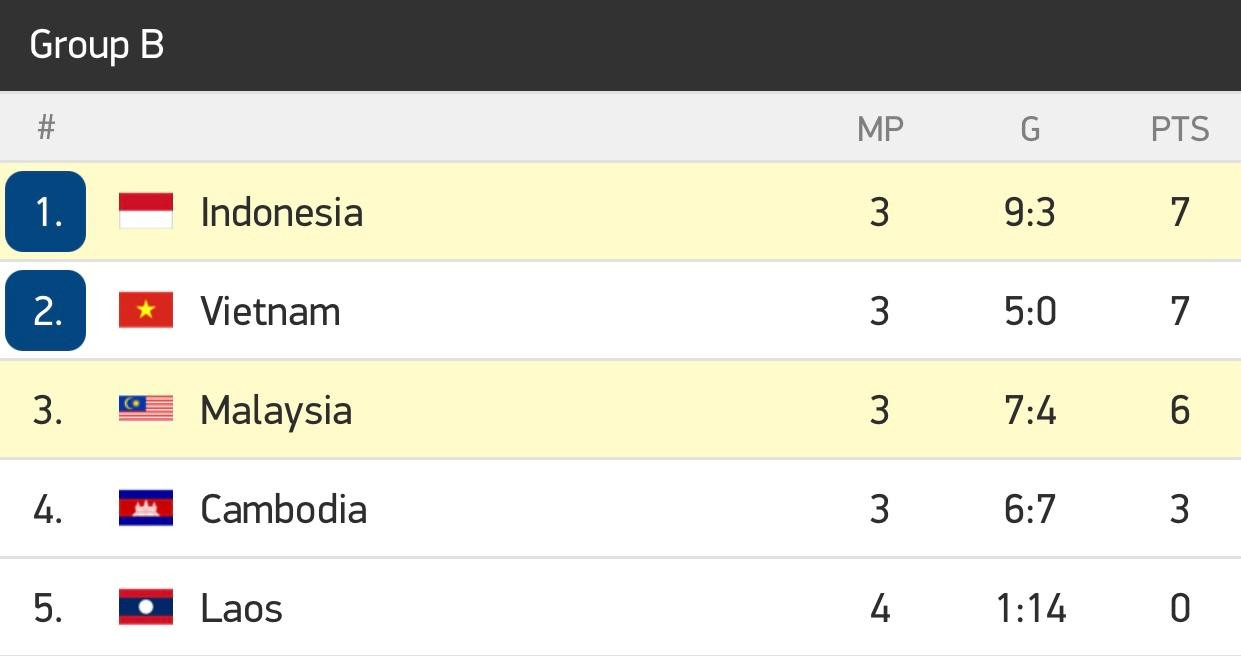1241x656 pixels.
Task: Click the G goals column header
Action: coord(1030,129)
